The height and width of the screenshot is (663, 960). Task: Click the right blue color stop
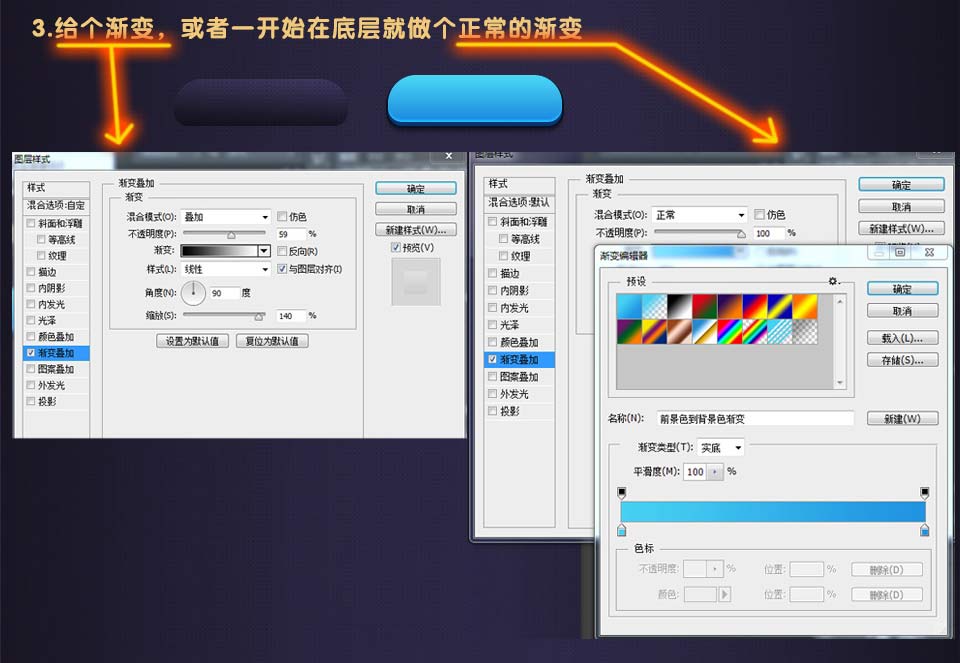coord(924,529)
